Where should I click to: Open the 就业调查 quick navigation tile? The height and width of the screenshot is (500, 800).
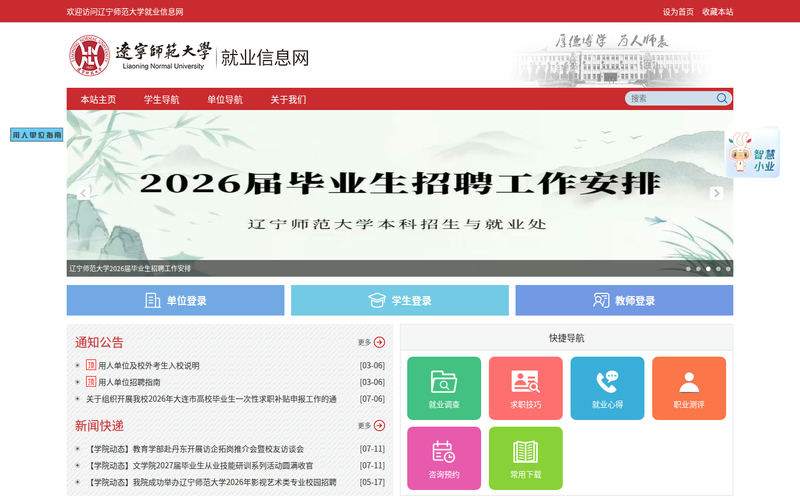point(444,388)
